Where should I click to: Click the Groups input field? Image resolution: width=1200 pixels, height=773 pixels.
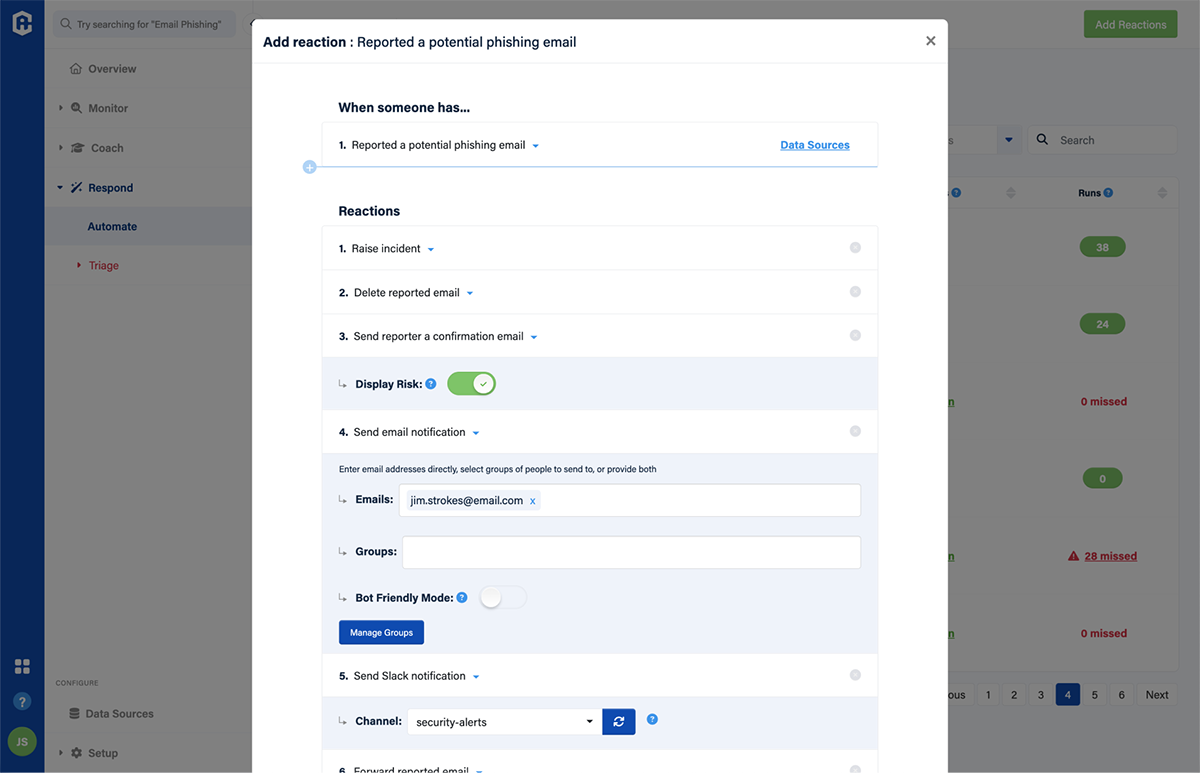[x=631, y=552]
